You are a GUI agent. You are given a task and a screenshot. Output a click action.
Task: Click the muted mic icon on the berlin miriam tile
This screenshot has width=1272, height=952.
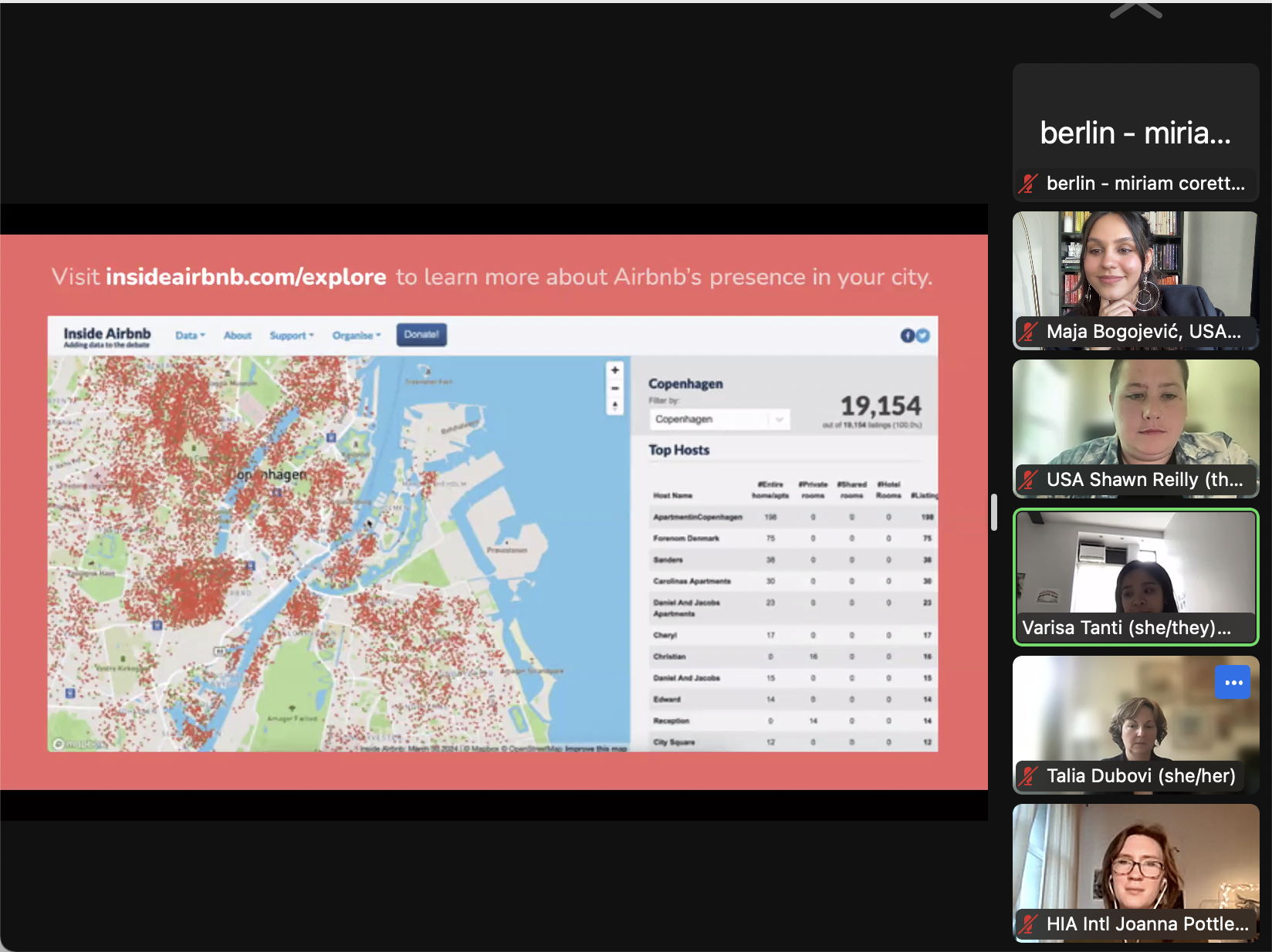click(x=1028, y=184)
